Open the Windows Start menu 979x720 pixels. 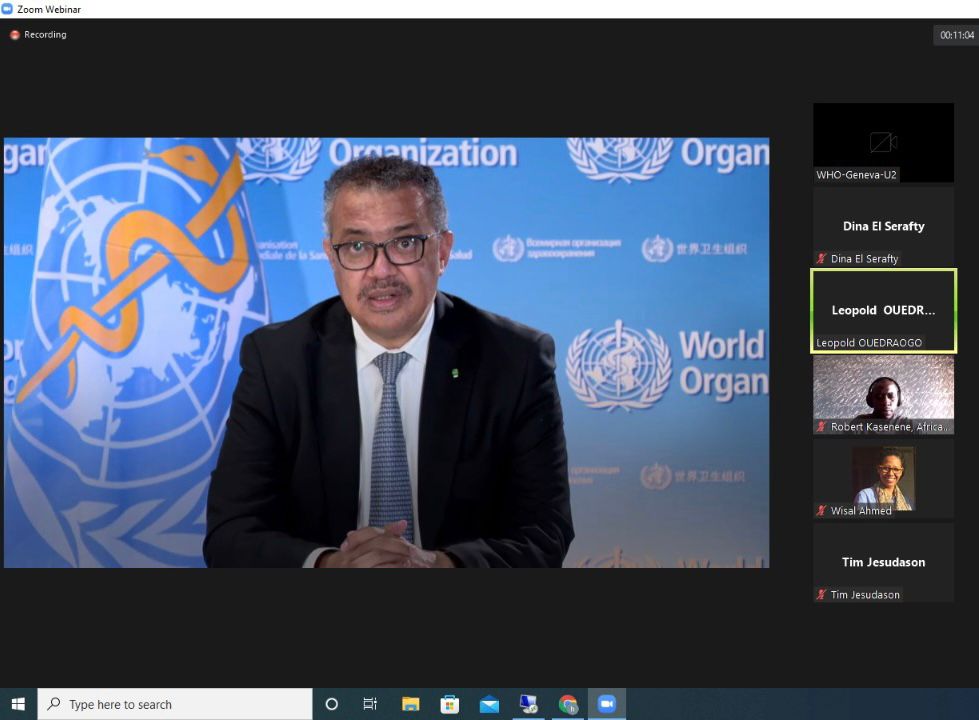point(18,704)
